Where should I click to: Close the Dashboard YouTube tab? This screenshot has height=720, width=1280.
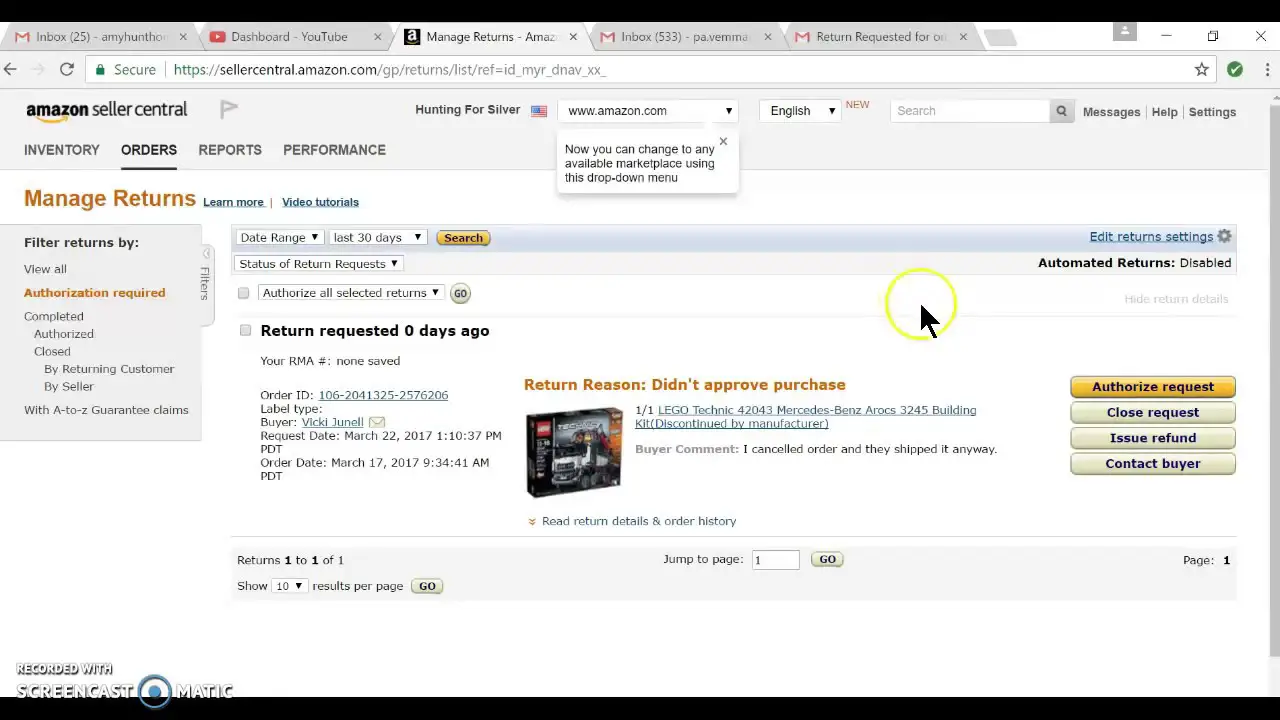point(377,37)
